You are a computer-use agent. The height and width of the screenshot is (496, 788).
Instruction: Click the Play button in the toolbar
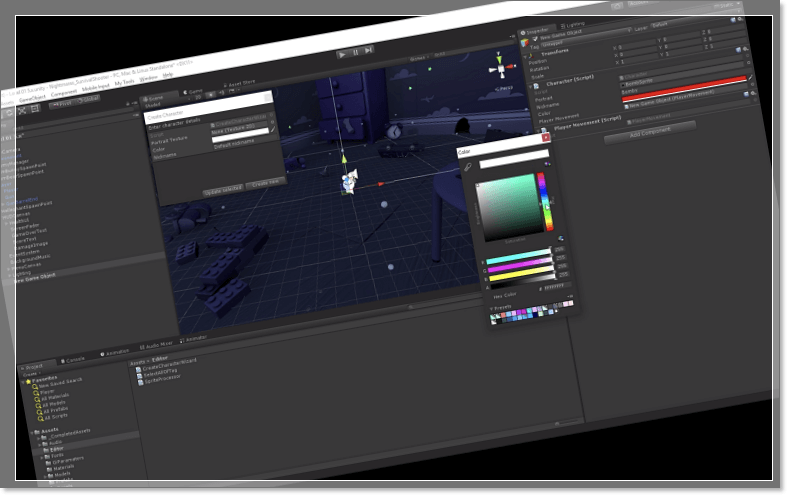[x=343, y=55]
